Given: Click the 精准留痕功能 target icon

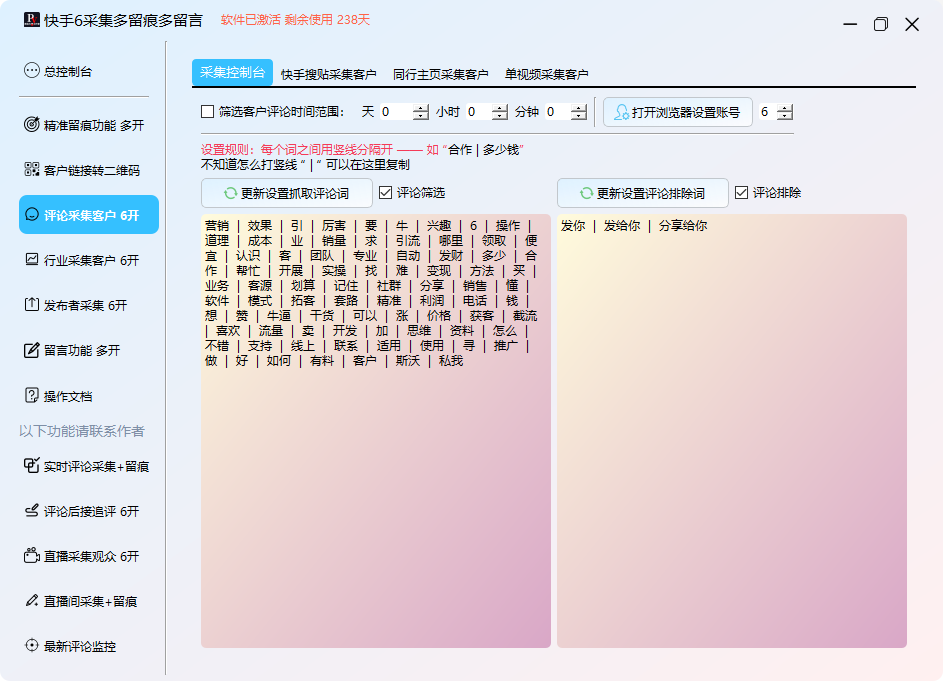Looking at the screenshot, I should click(32, 125).
